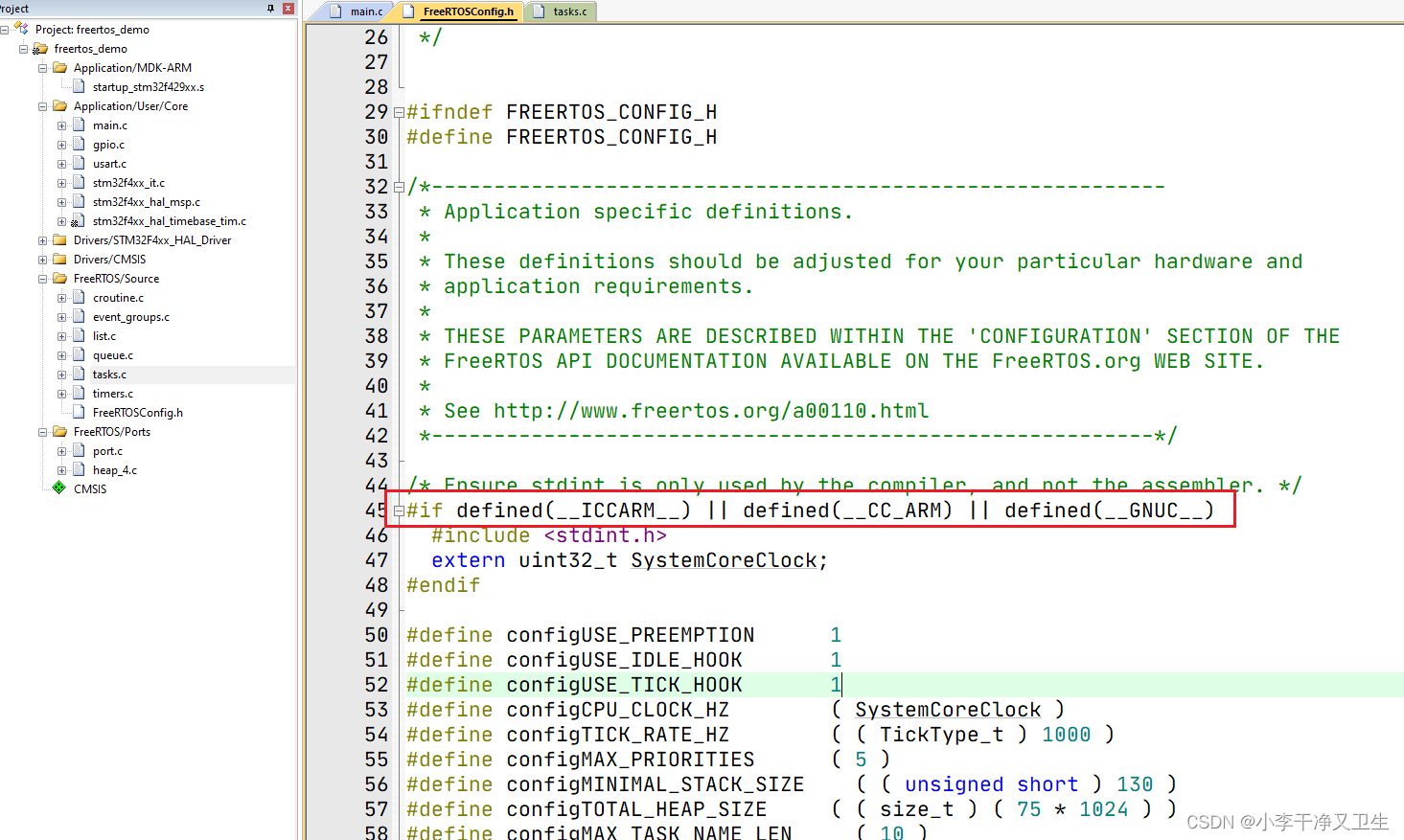Click the Drivers/CMSIS folder icon

click(x=59, y=260)
